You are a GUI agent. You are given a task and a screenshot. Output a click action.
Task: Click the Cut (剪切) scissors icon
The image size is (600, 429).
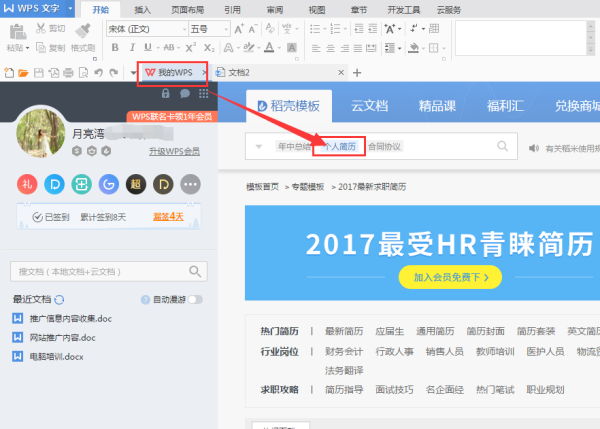[41, 28]
